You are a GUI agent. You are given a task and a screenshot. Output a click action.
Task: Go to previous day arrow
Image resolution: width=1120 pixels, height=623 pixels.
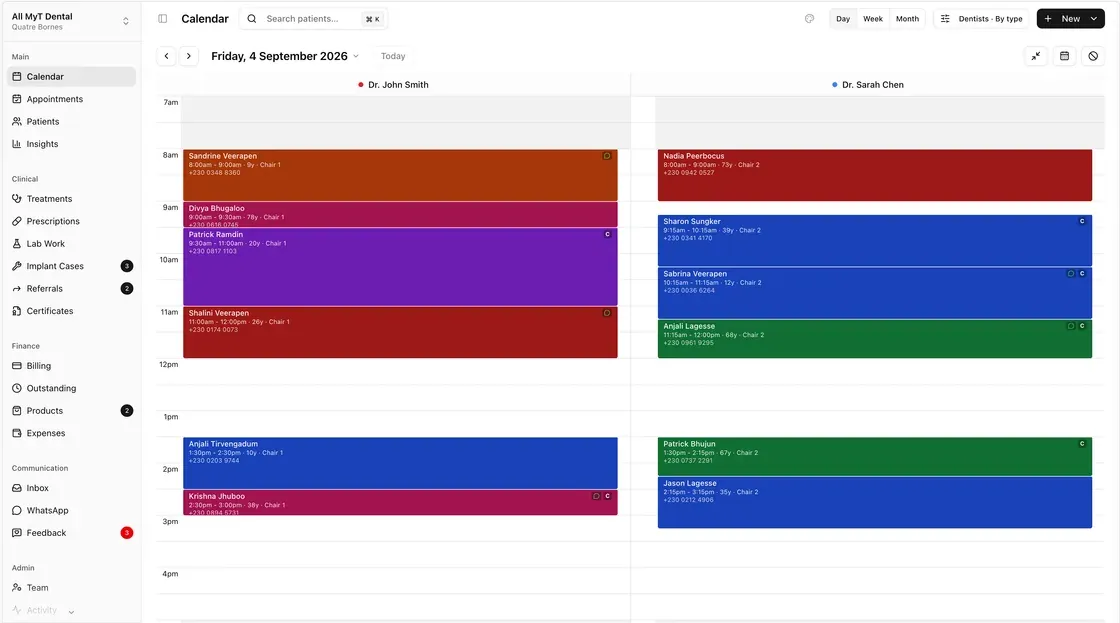click(x=166, y=56)
